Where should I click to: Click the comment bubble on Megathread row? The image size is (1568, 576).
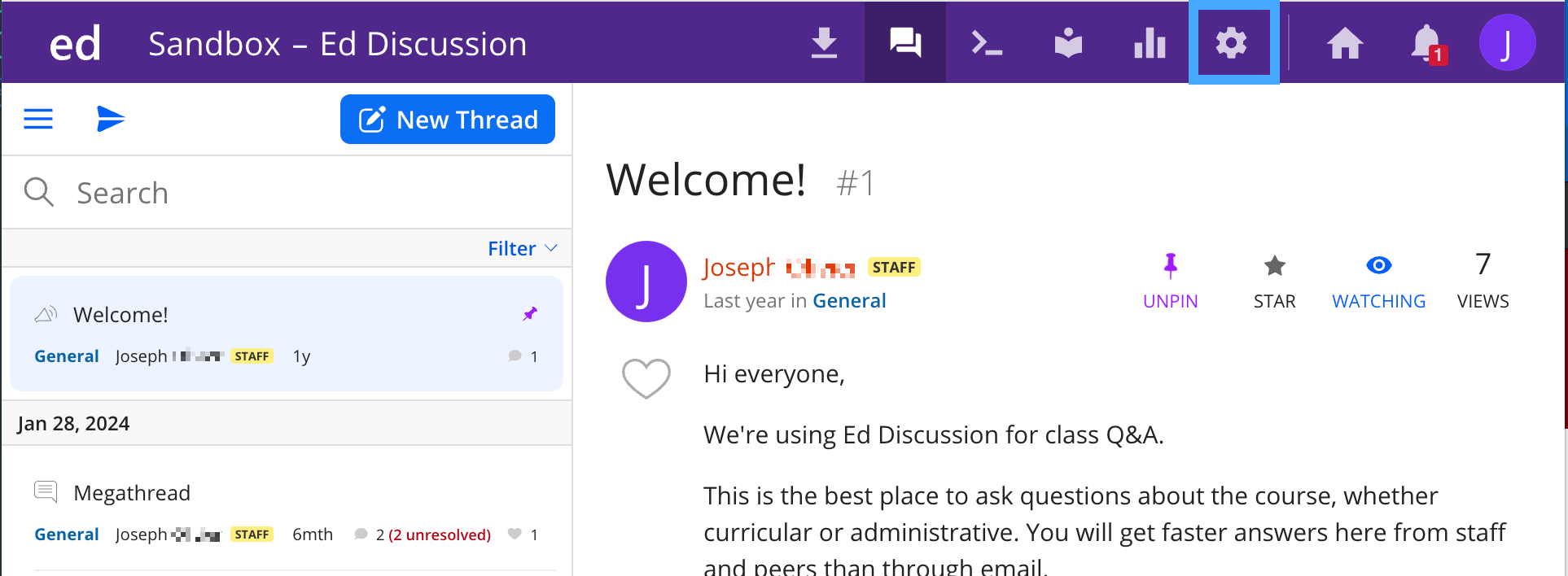click(361, 534)
